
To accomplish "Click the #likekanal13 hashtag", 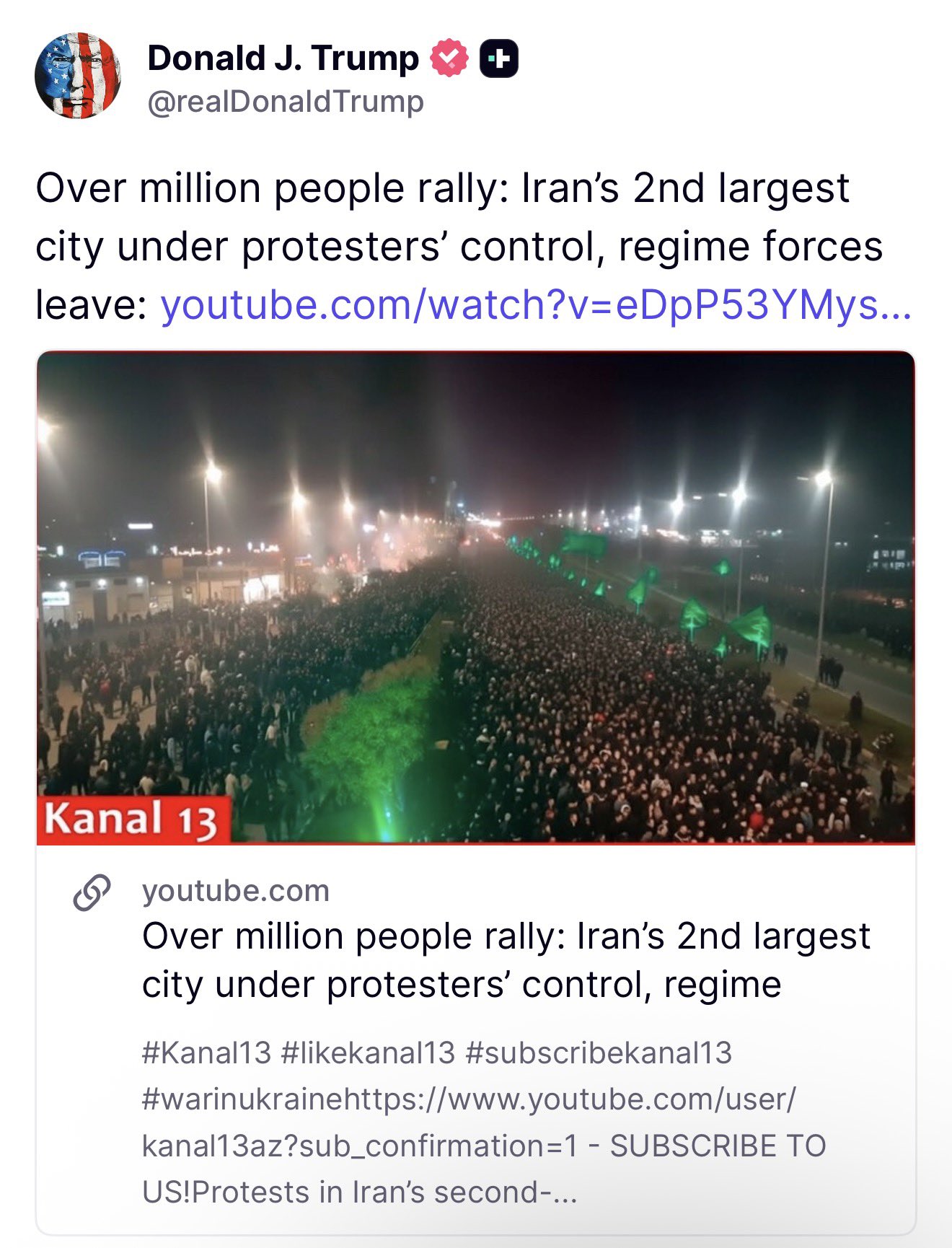I will [368, 1053].
